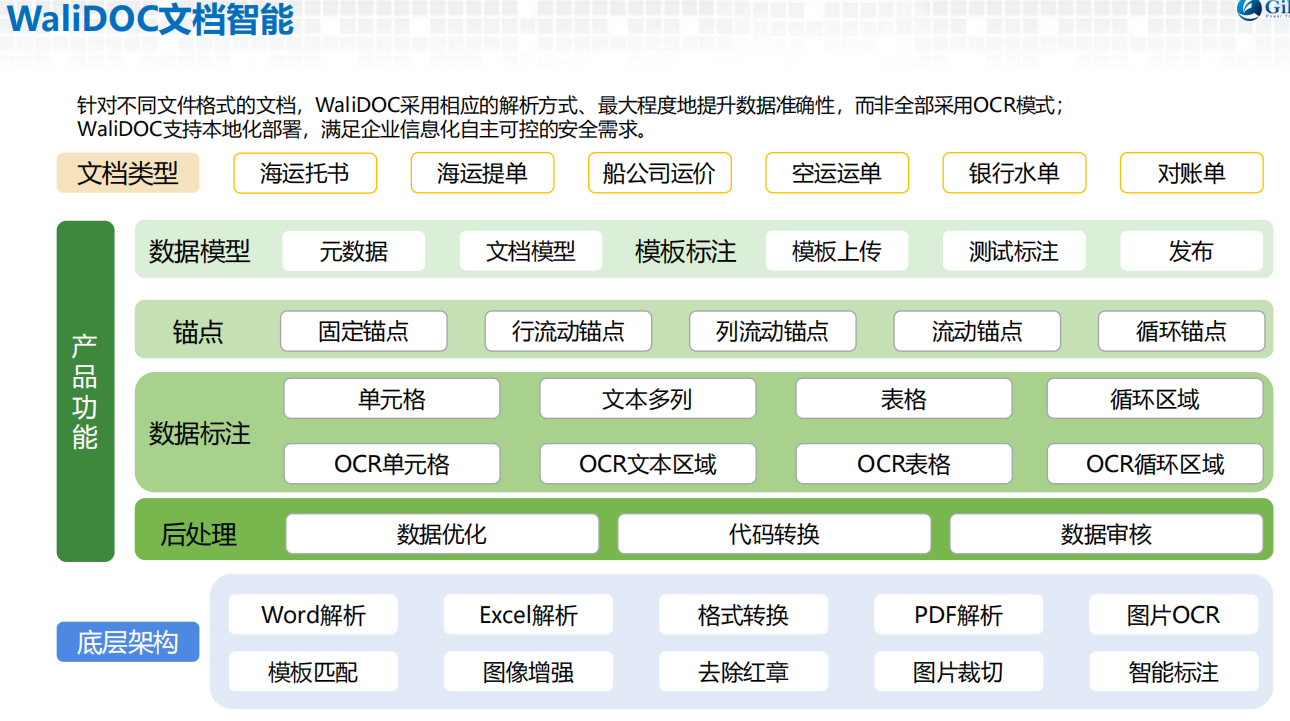Click the 数据标注 row label
Image resolution: width=1290 pixels, height=721 pixels.
(x=200, y=433)
